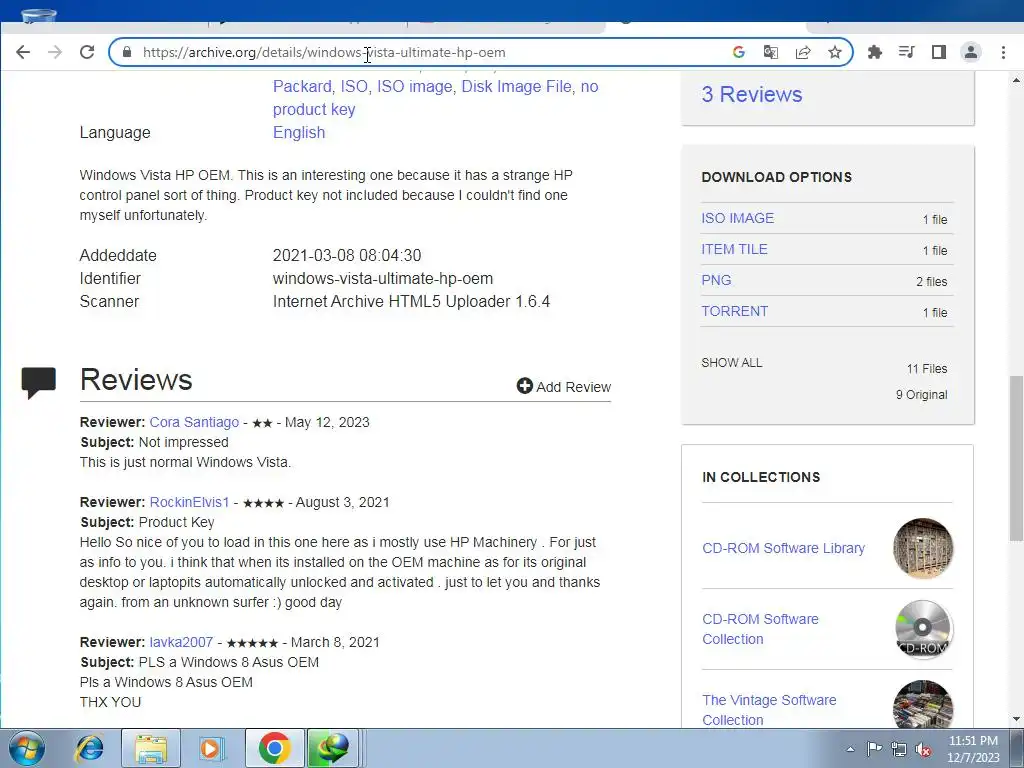Open the network status tray icon
The image size is (1024, 768).
tap(899, 749)
